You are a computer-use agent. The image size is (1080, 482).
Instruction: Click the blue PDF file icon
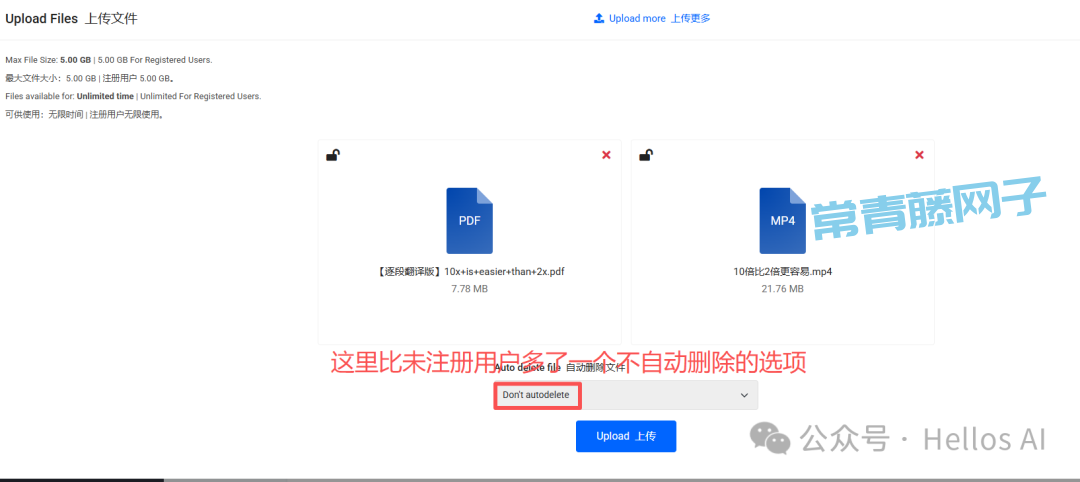pyautogui.click(x=469, y=220)
